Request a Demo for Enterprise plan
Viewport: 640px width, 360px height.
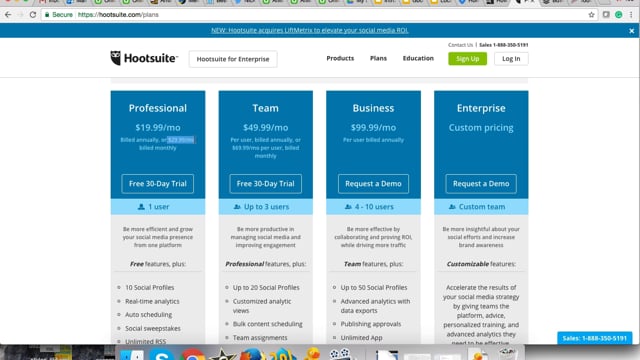click(x=481, y=184)
